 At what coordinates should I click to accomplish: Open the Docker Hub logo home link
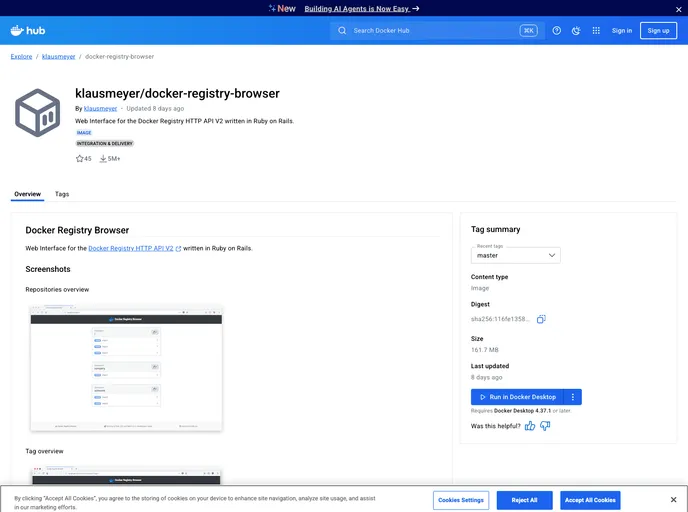click(x=28, y=30)
